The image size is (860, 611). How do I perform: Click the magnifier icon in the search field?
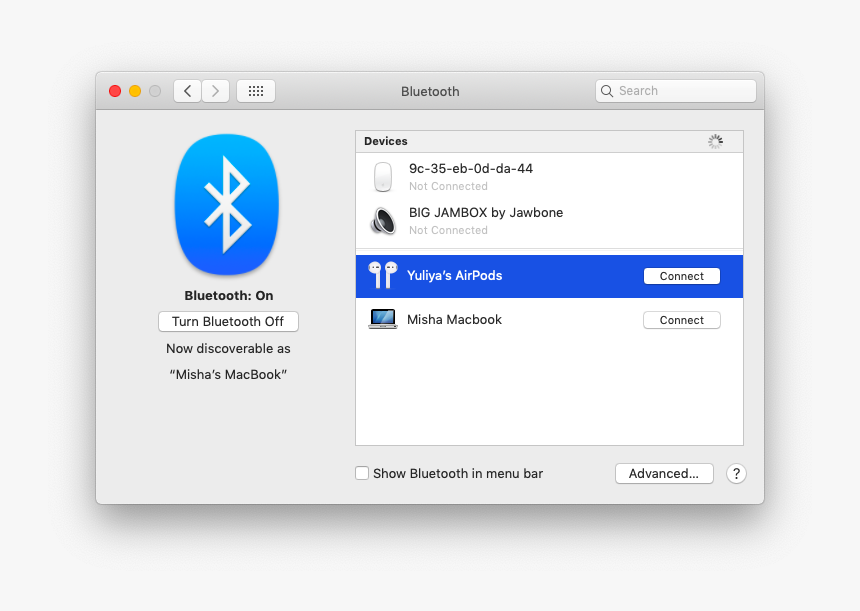607,90
